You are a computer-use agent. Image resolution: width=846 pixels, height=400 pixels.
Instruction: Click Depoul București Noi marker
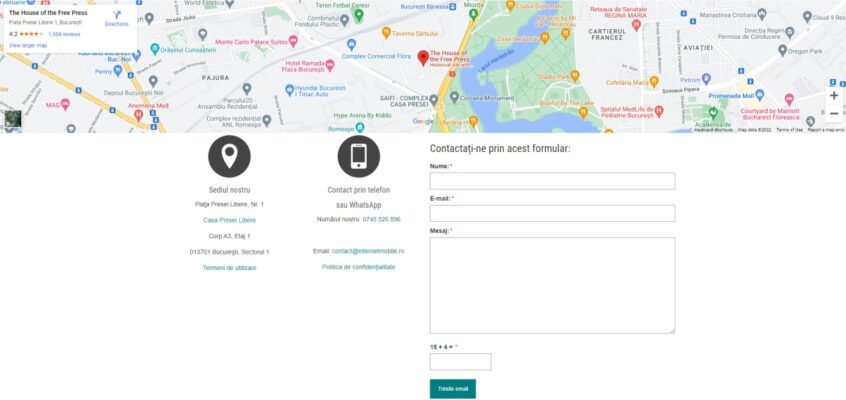[x=153, y=82]
